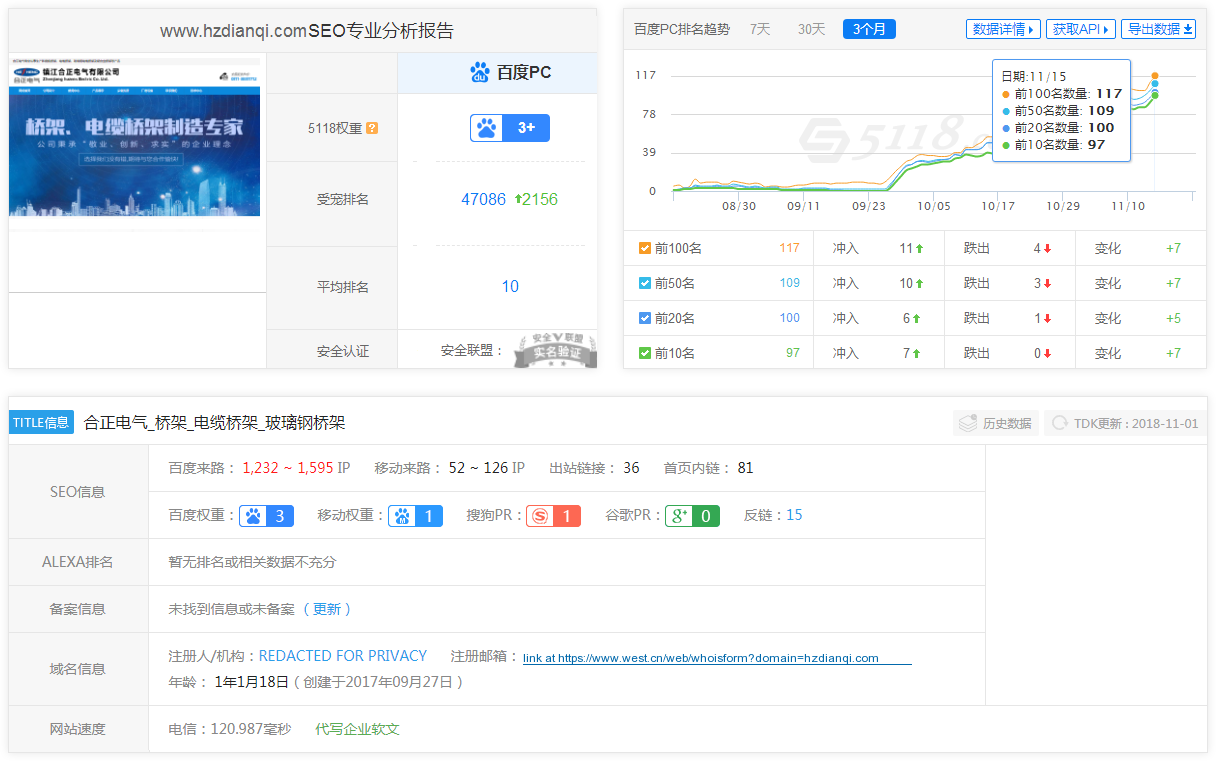Open the west.cn whois form link
The image size is (1216, 761).
tap(716, 658)
